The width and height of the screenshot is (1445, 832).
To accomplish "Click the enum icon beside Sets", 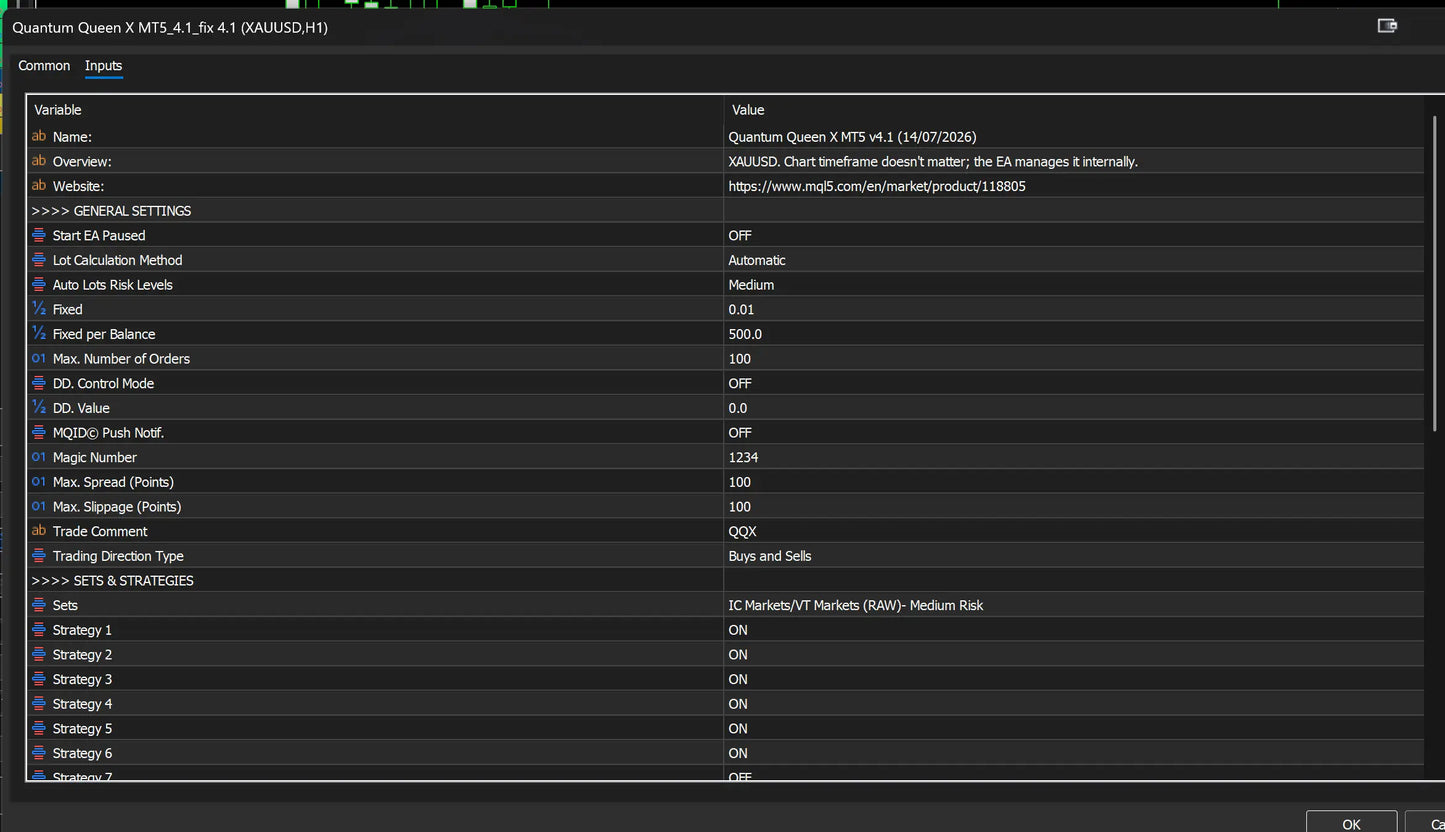I will (x=39, y=605).
